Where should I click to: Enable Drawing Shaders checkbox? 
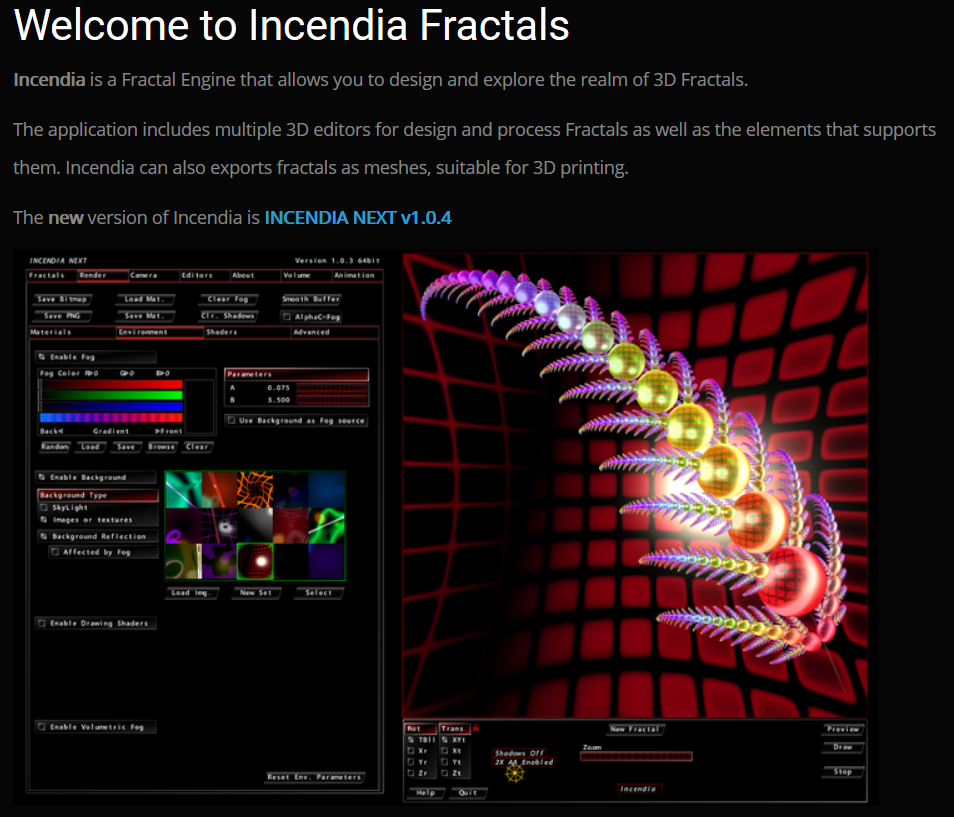point(42,624)
